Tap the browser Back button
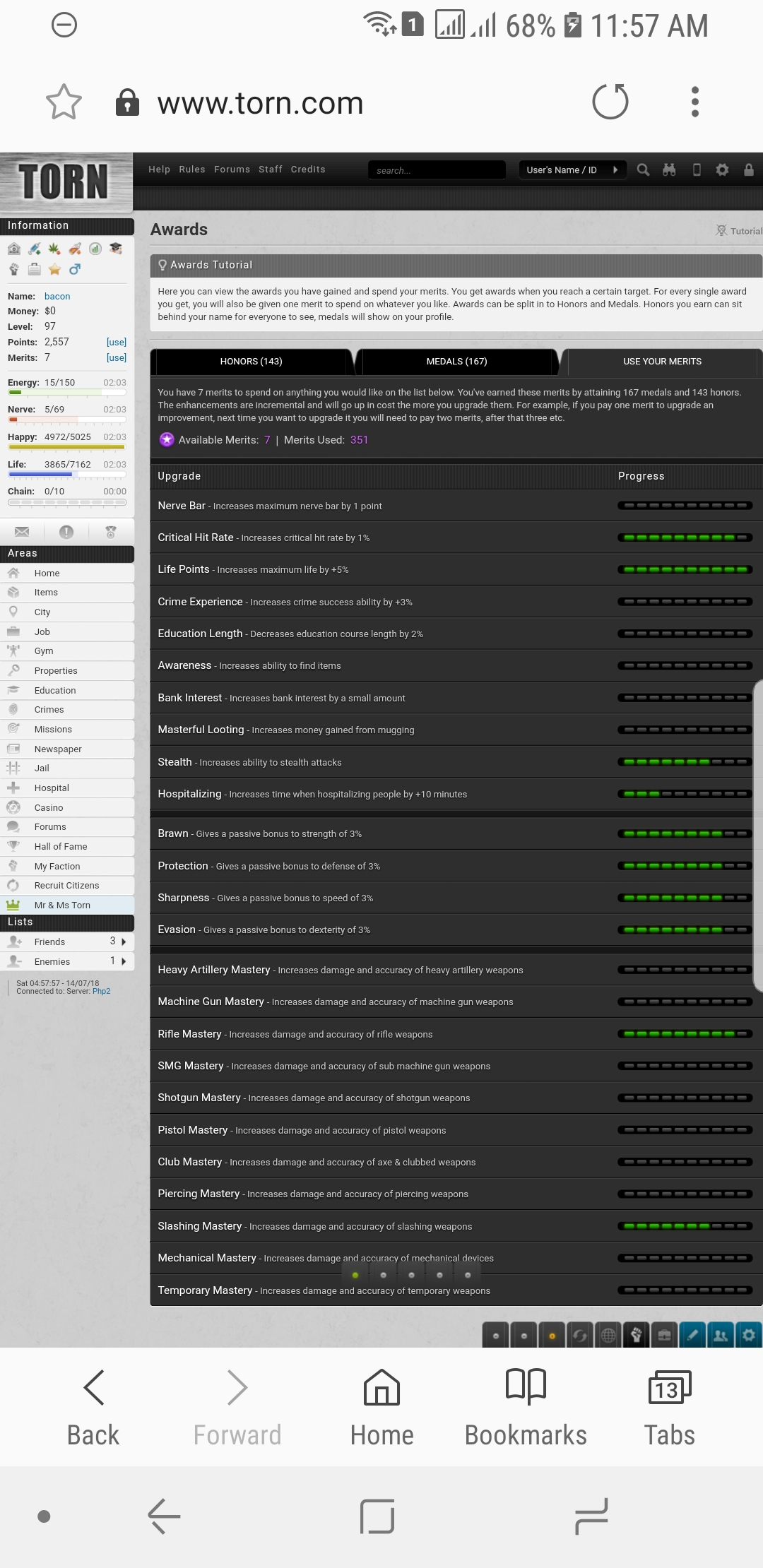Image resolution: width=763 pixels, height=1568 pixels. [x=93, y=1408]
